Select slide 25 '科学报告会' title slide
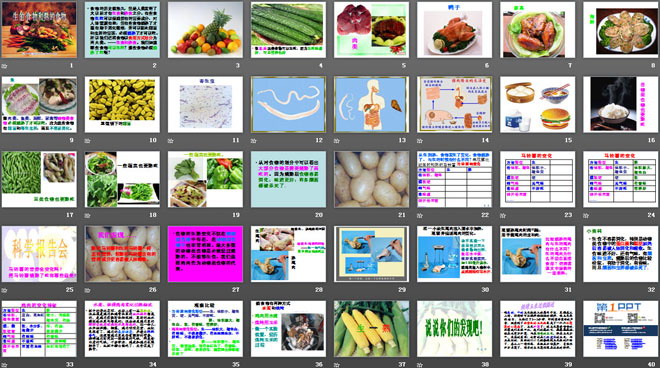 (39, 254)
